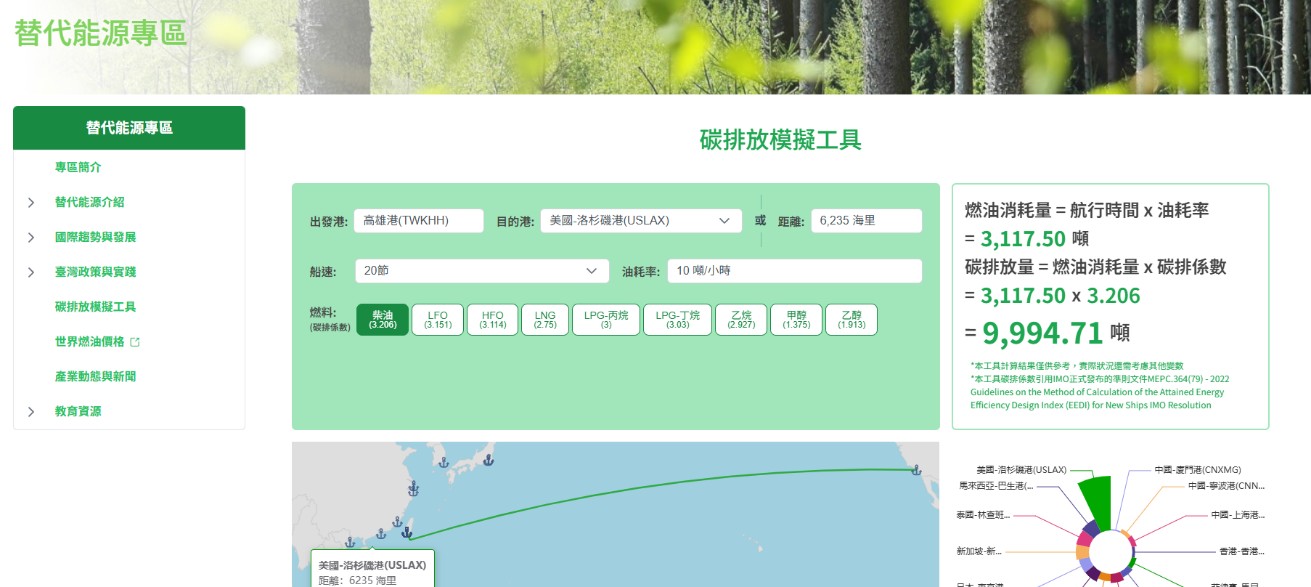Go to 產業動態與新聞 menu item
Image resolution: width=1311 pixels, height=587 pixels.
95,376
